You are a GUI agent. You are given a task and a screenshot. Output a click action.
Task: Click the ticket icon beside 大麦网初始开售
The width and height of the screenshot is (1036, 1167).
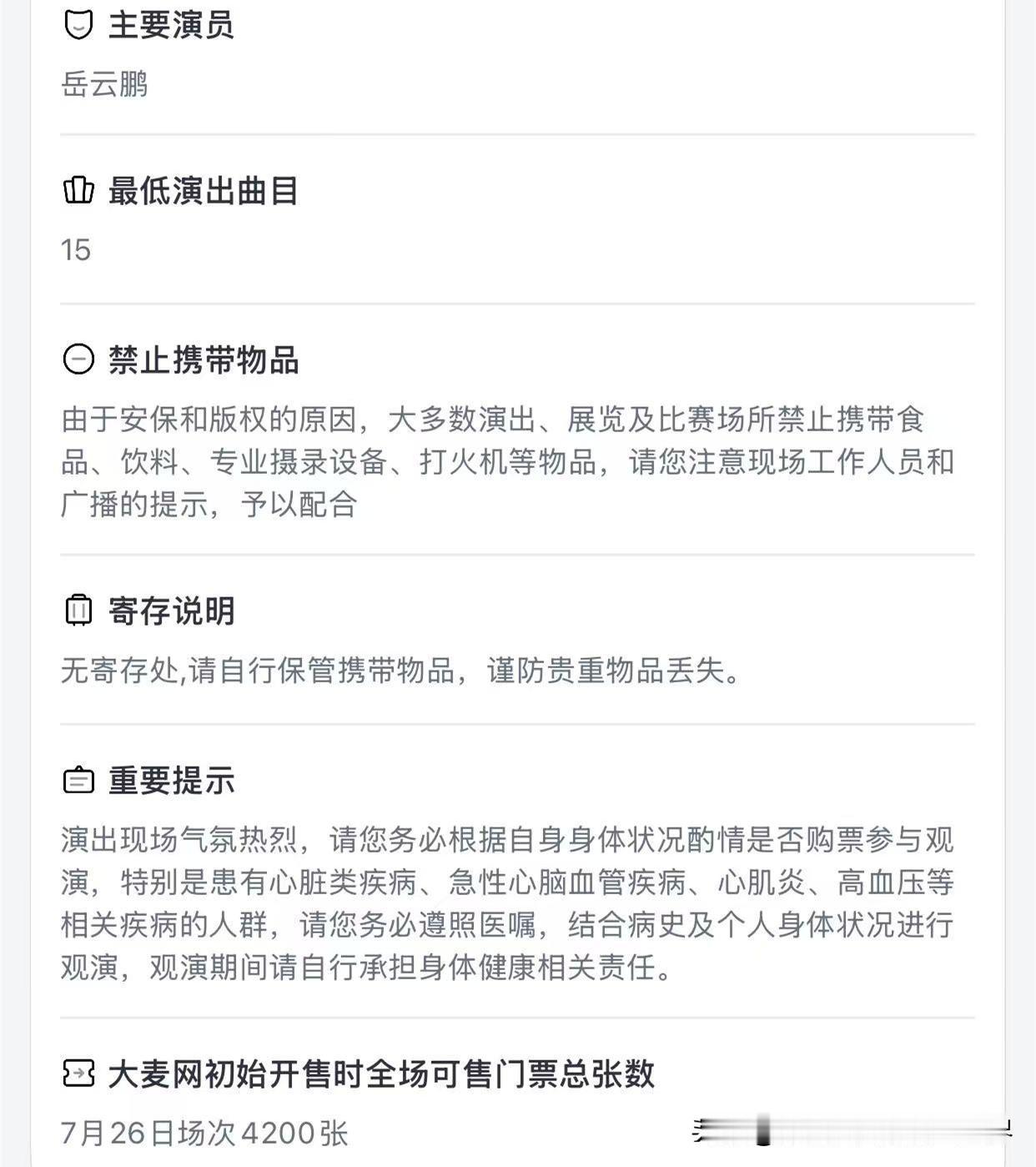tap(78, 1073)
